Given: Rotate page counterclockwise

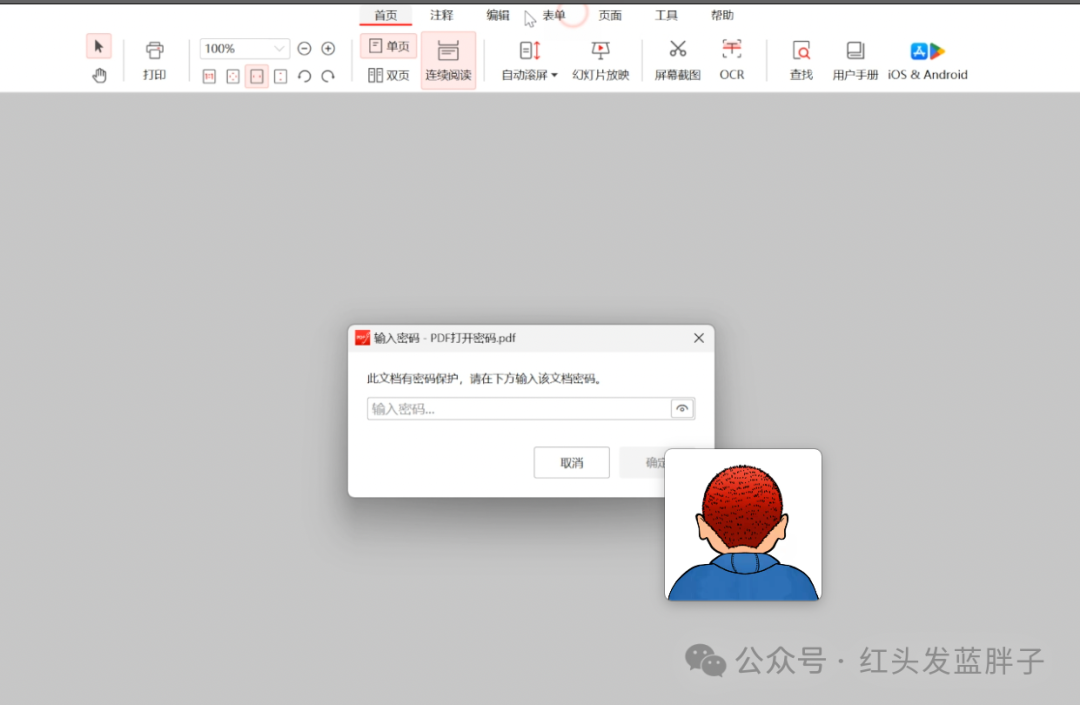Looking at the screenshot, I should (305, 76).
